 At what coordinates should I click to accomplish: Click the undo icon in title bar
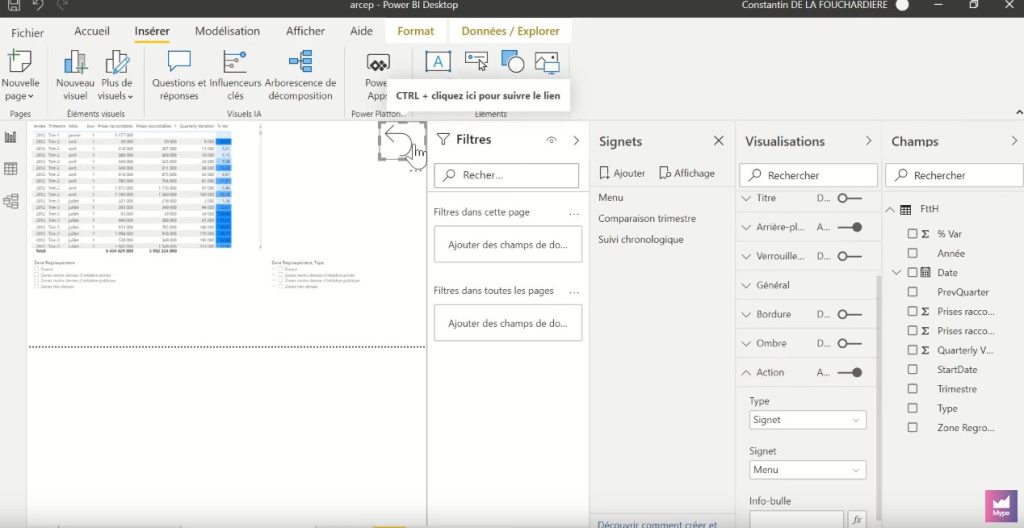[38, 5]
